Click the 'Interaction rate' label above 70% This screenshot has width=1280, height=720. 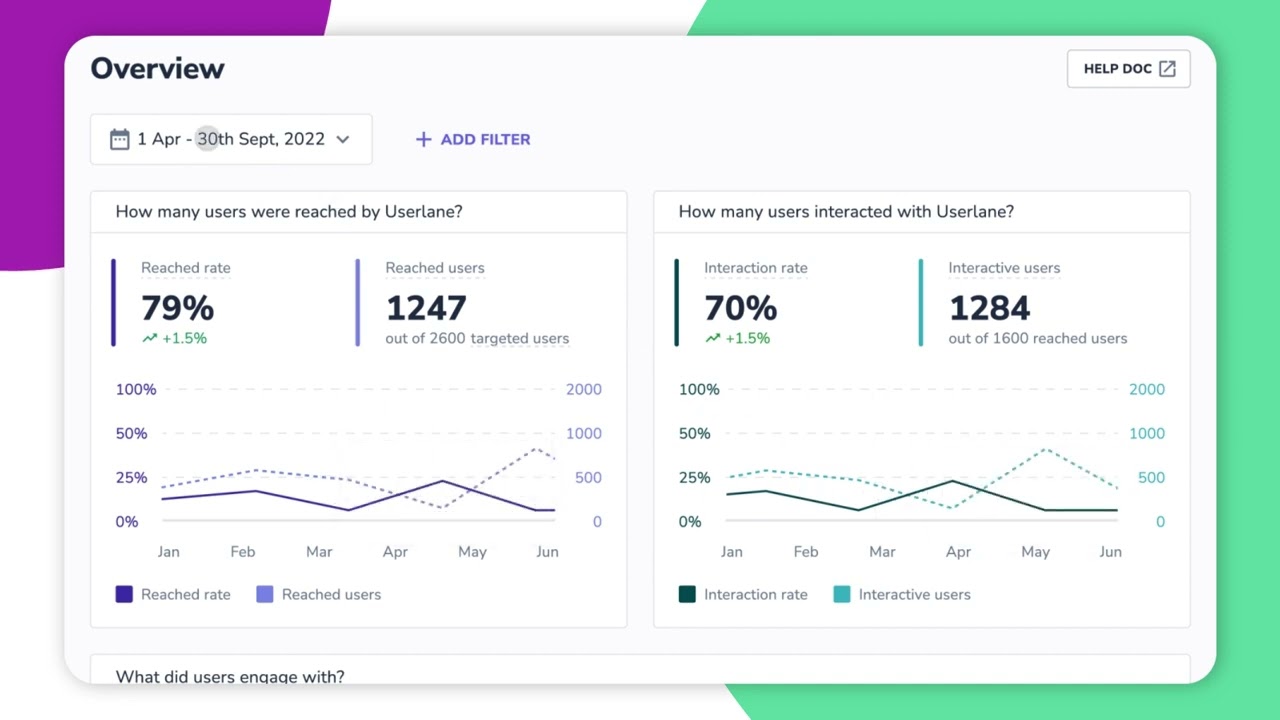click(x=756, y=268)
